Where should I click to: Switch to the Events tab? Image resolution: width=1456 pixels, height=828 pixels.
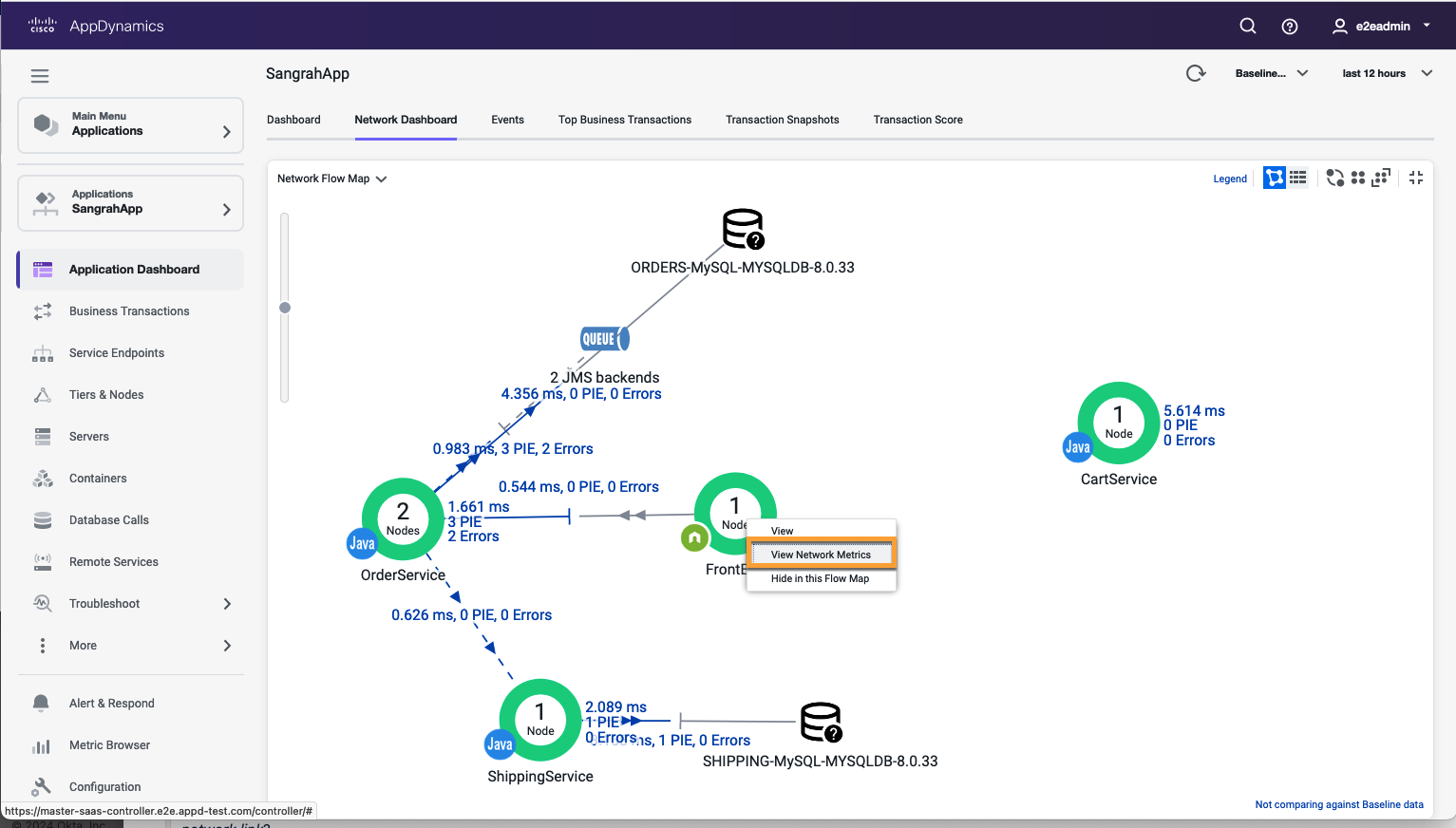tap(507, 120)
